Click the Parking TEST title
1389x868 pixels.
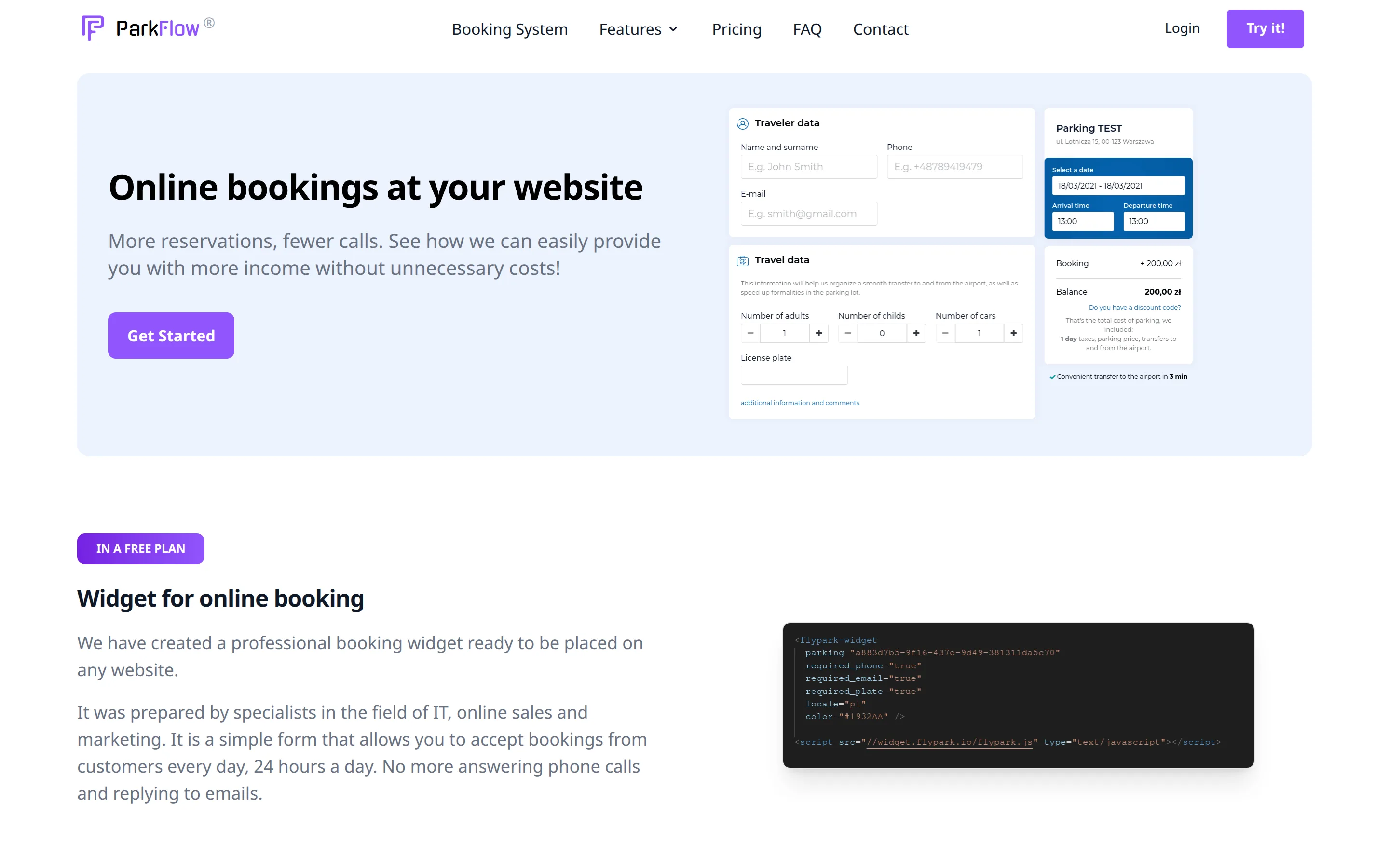(1088, 129)
